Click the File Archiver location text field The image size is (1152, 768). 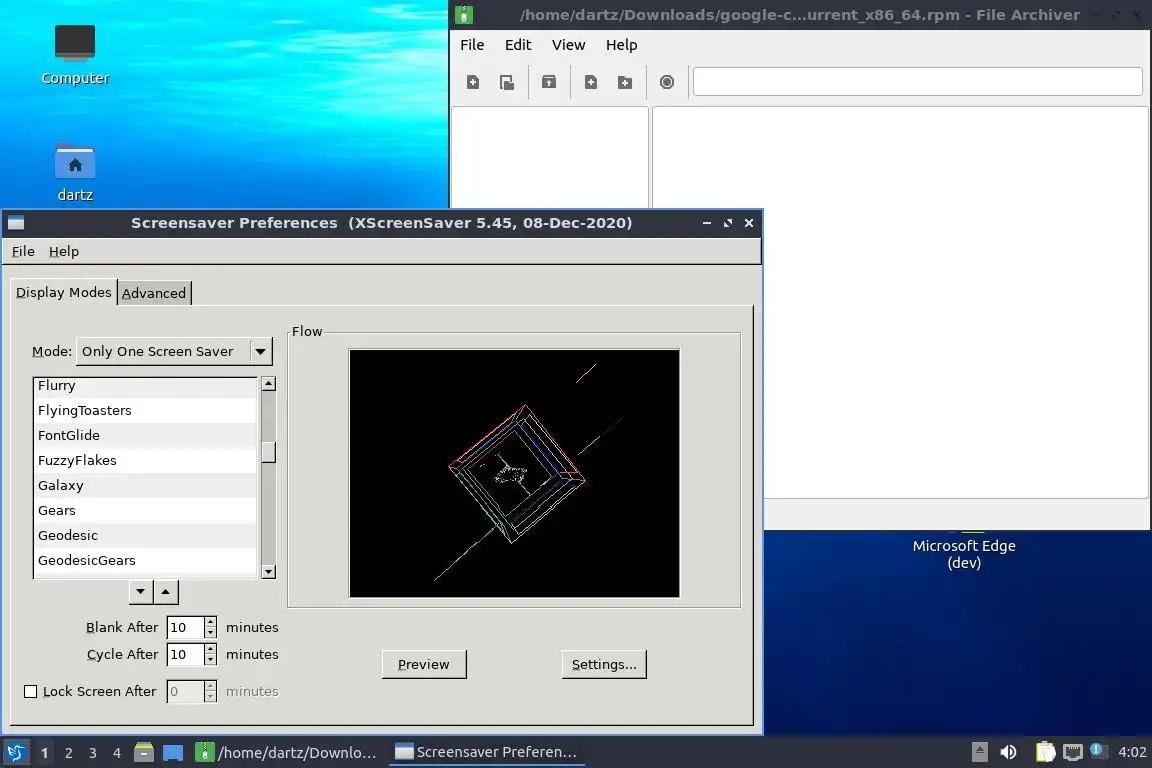[x=918, y=82]
